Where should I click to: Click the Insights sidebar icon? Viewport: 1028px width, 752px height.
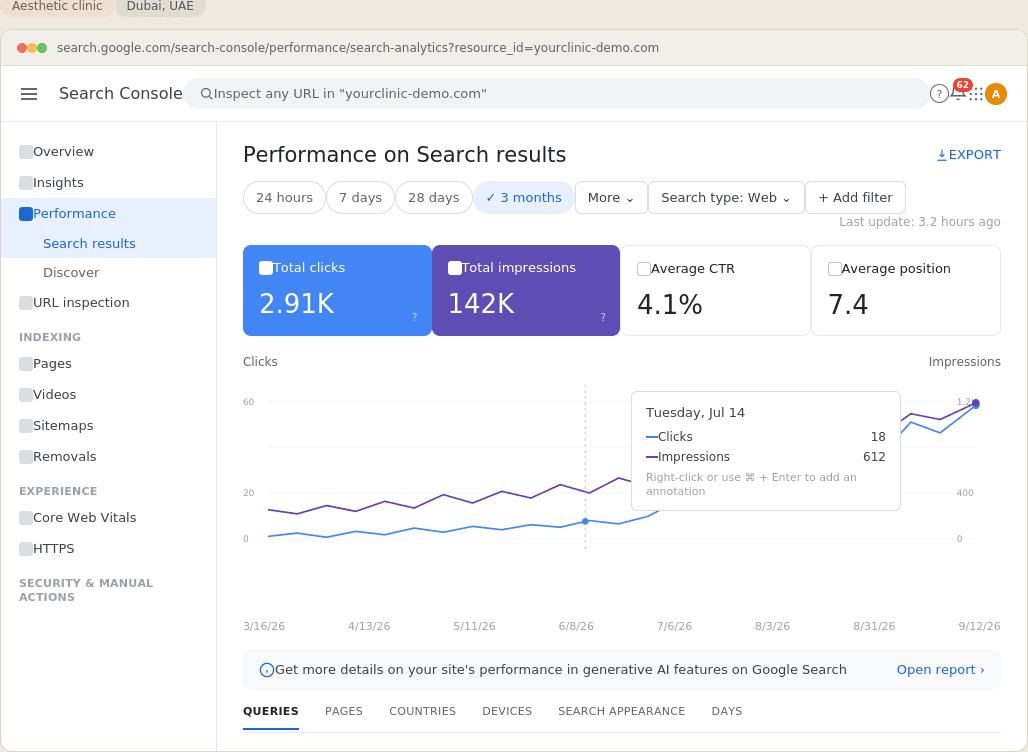tap(26, 183)
